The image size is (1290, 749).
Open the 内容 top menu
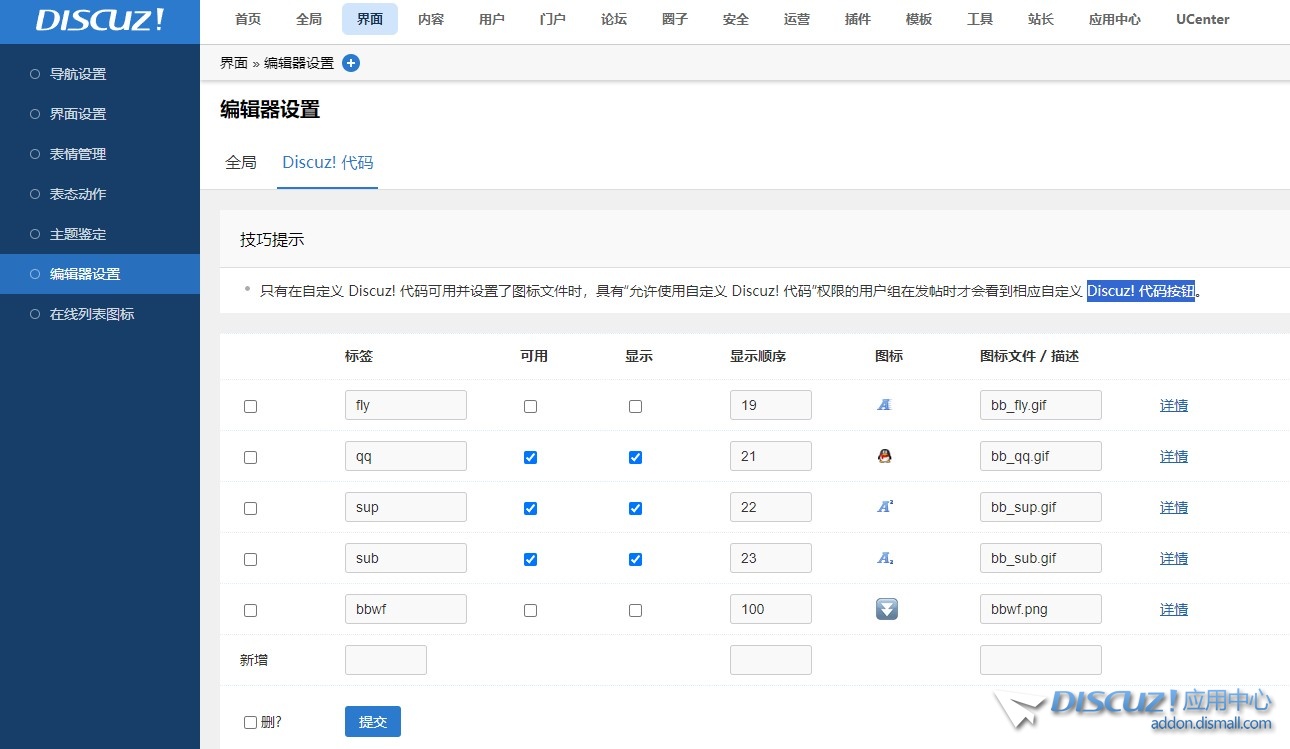431,19
